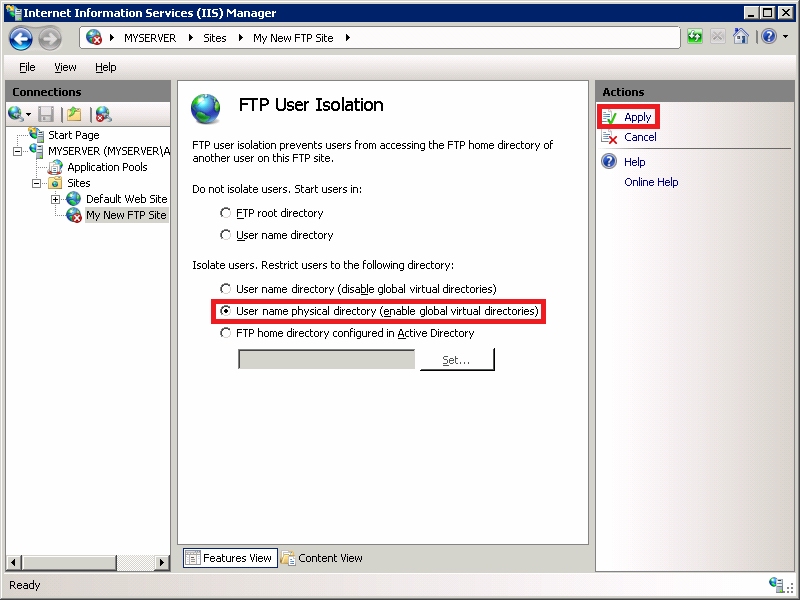Click Apply in the Actions pane
This screenshot has width=800, height=600.
click(637, 117)
